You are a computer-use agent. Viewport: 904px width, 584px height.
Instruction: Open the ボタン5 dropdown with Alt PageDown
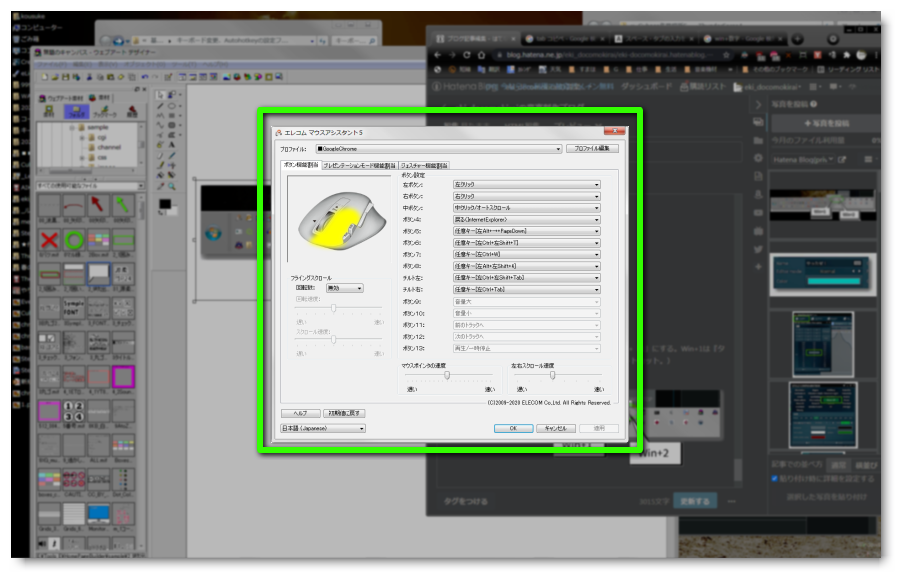tap(526, 231)
